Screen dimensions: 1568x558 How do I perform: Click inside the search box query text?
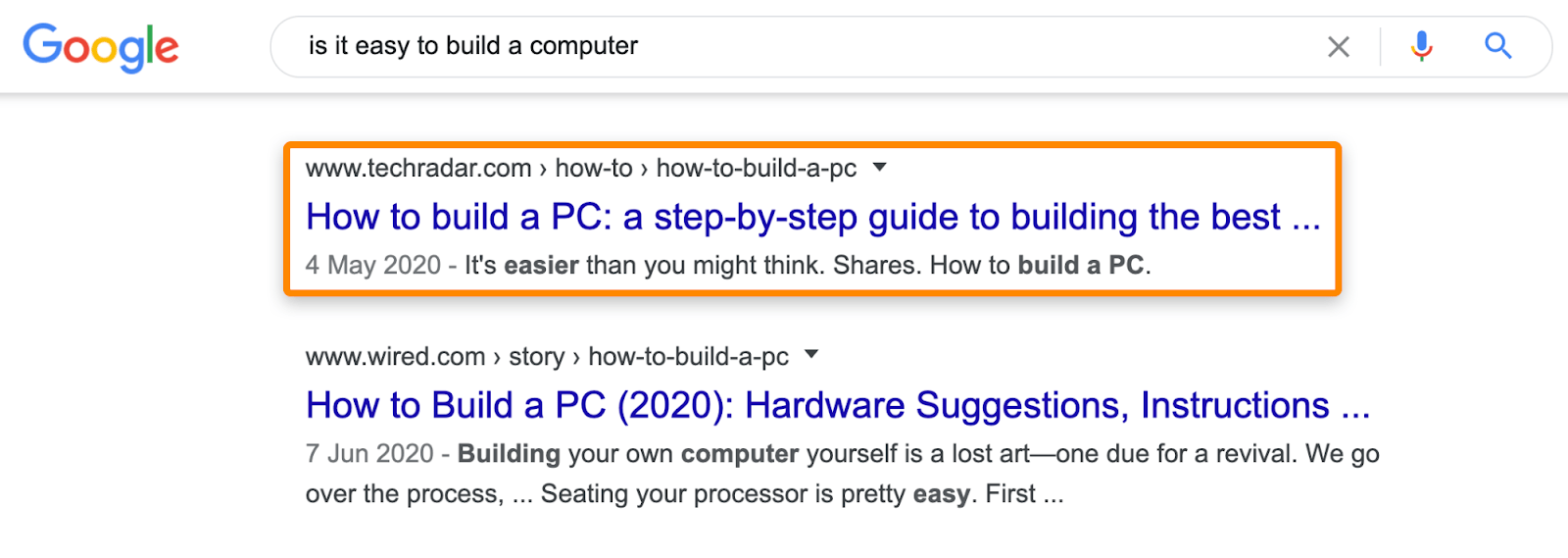point(473,46)
